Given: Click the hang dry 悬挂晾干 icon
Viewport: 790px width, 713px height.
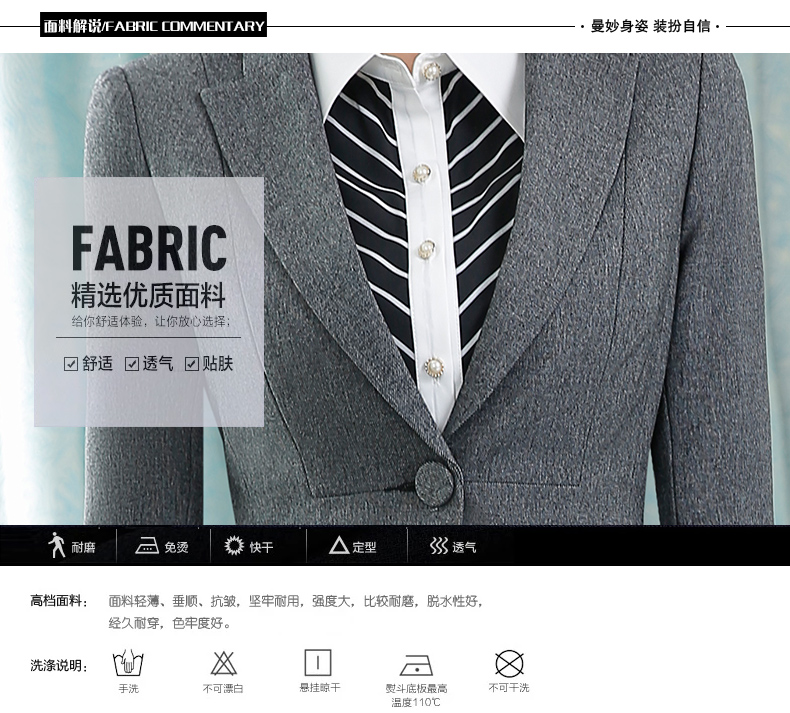Looking at the screenshot, I should tap(318, 663).
